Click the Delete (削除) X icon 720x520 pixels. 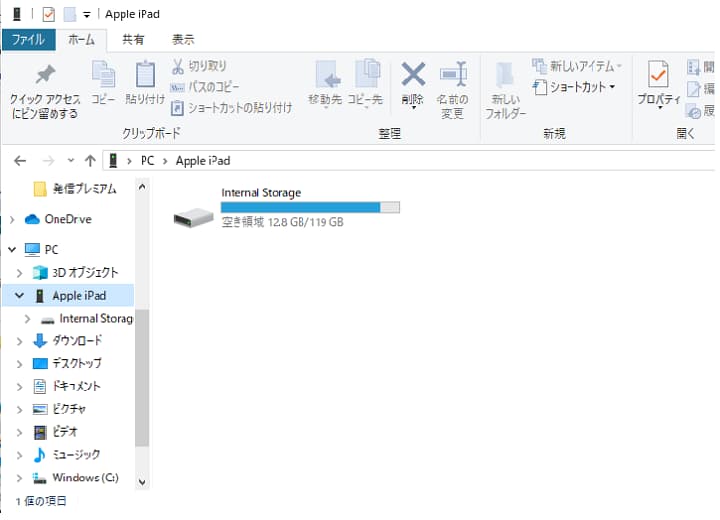[x=413, y=74]
